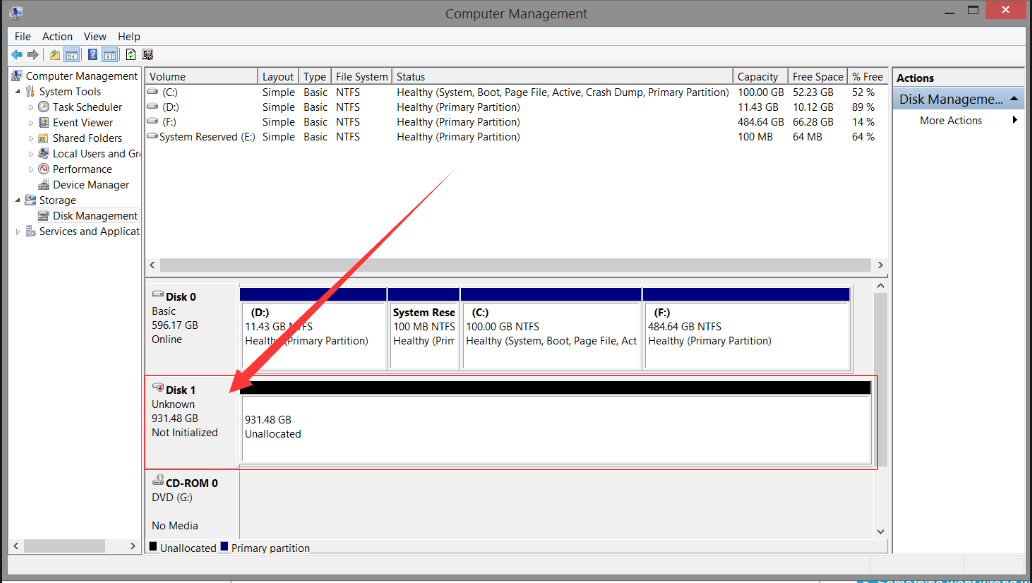The width and height of the screenshot is (1032, 583).
Task: Click the Refresh toolbar icon
Action: click(130, 55)
